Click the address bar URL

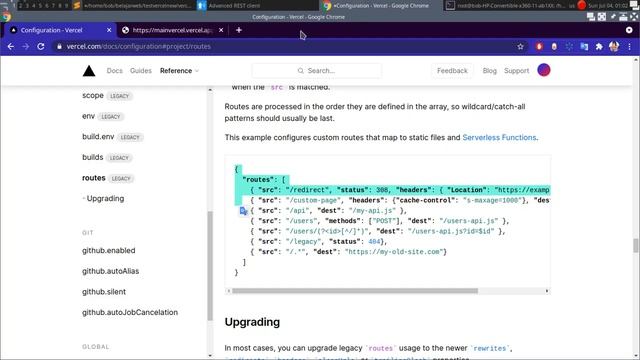point(139,47)
